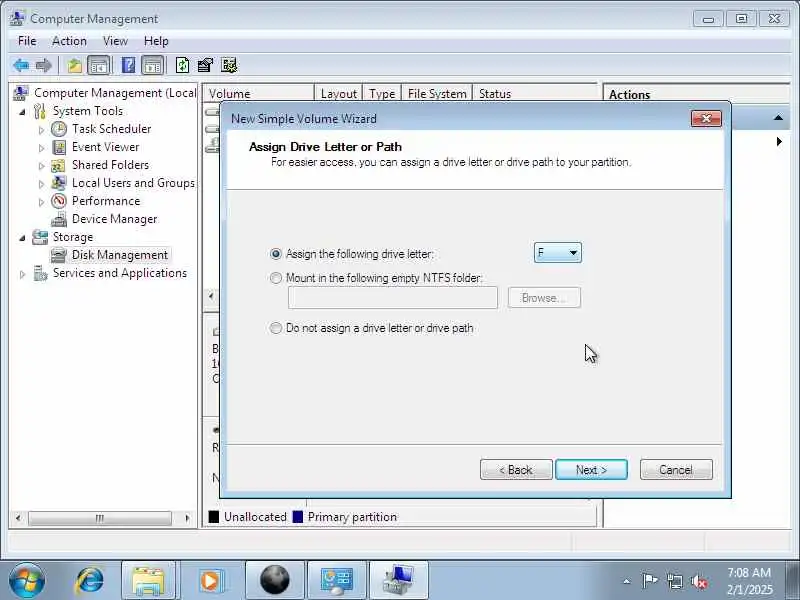Click the Shared Folders icon
The height and width of the screenshot is (600, 800).
[x=59, y=165]
